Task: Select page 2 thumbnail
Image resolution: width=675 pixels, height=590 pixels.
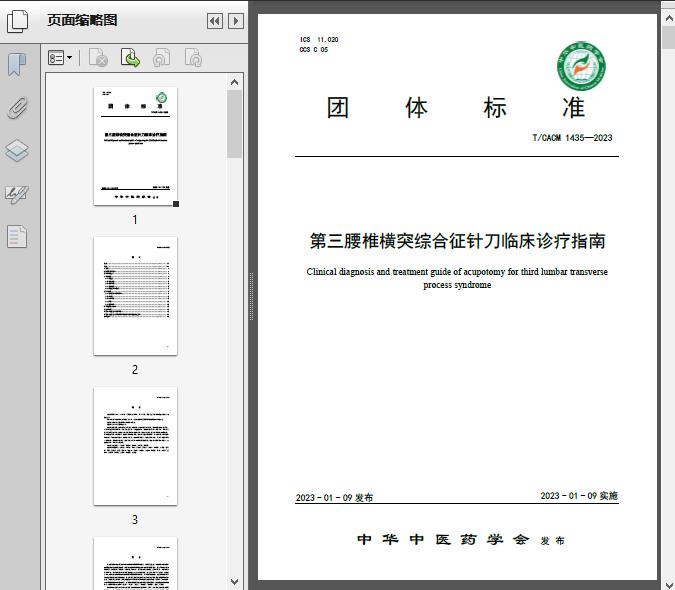Action: click(135, 296)
